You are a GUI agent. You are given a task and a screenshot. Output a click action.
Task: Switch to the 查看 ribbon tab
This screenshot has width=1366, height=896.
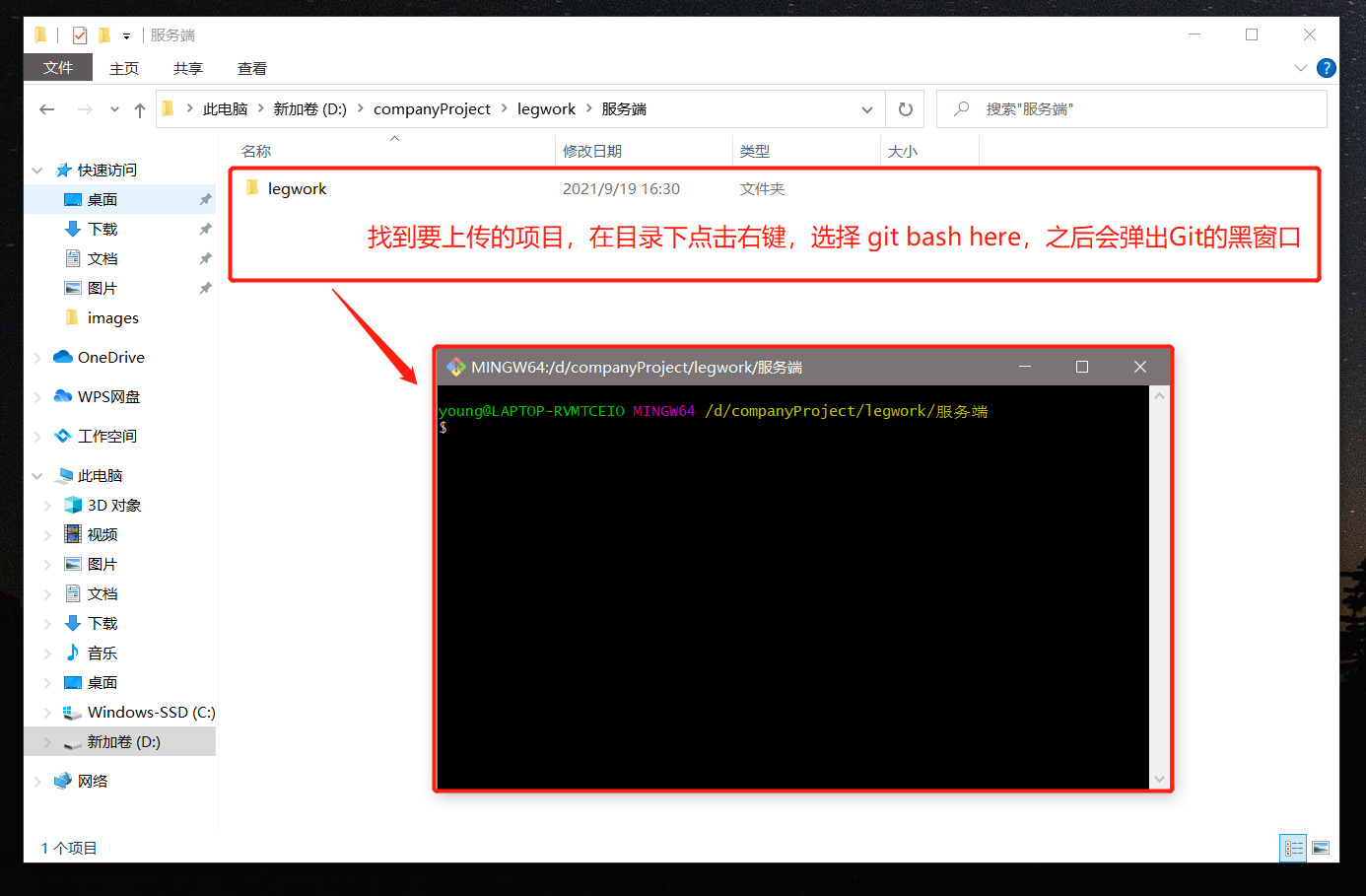tap(252, 68)
